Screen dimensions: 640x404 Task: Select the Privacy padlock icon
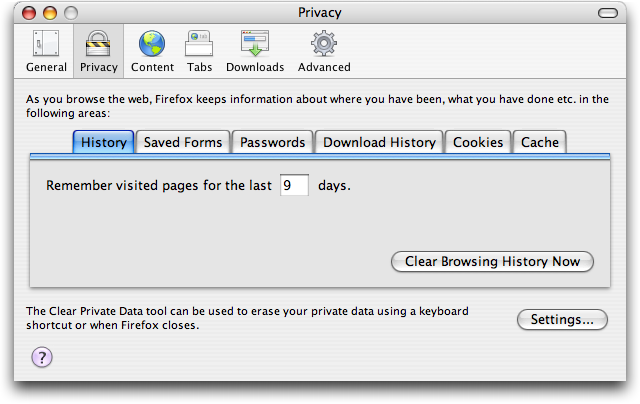98,43
